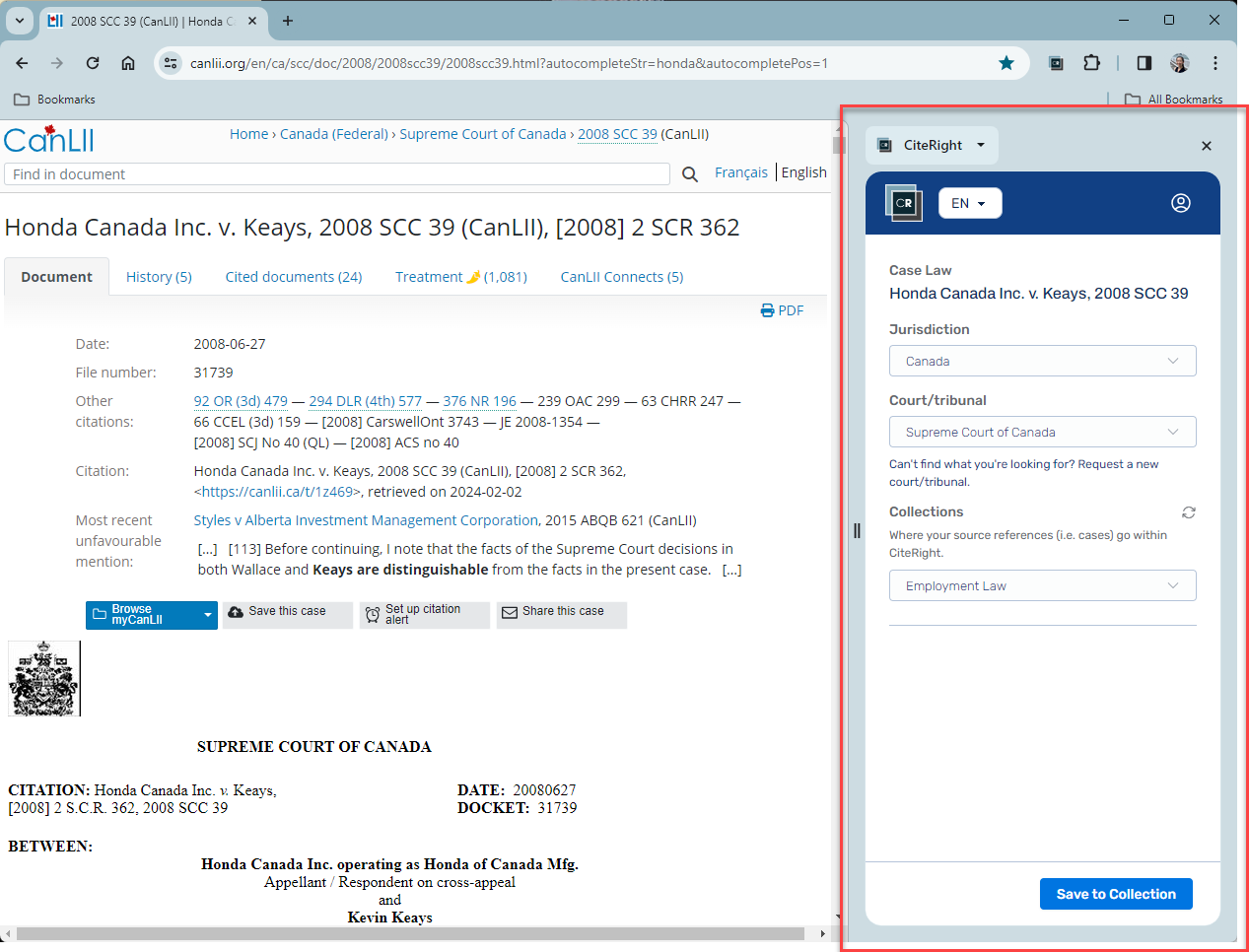Click the side panel resize handle
The width and height of the screenshot is (1249, 952).
(857, 531)
